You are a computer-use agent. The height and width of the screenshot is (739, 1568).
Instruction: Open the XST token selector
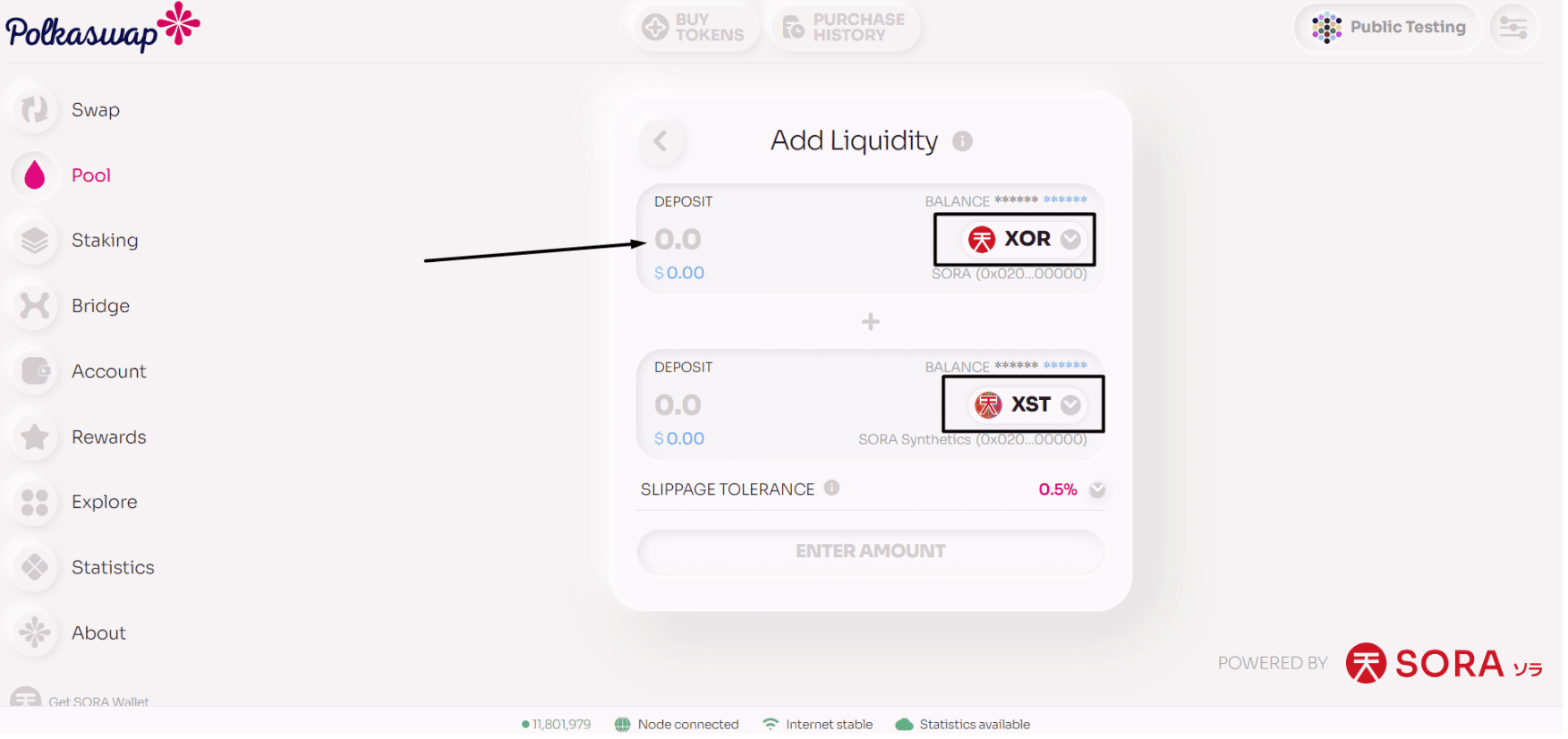(x=1028, y=405)
